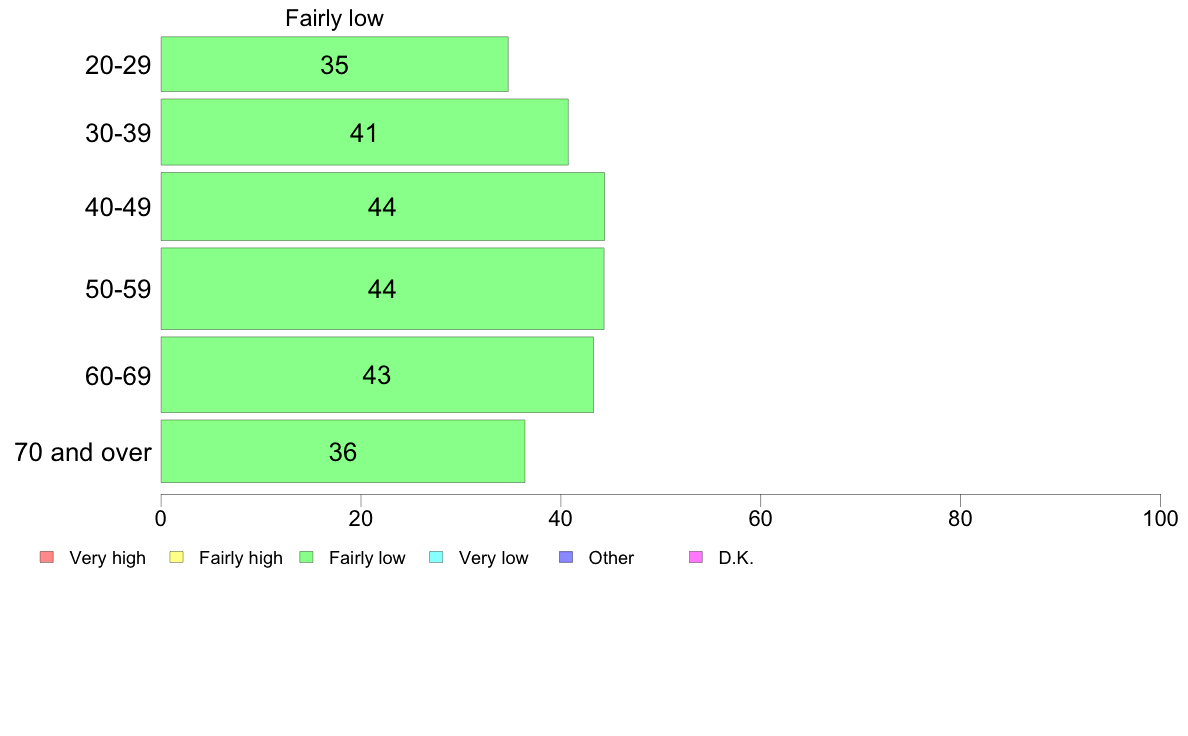Click the 20-29 age group label
1188x736 pixels.
click(118, 65)
